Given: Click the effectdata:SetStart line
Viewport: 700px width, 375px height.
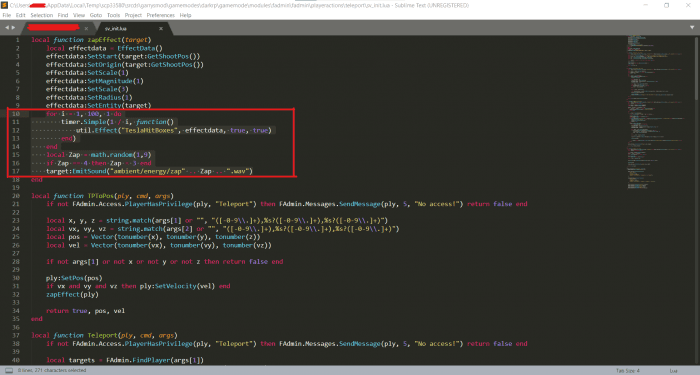Looking at the screenshot, I should [x=123, y=56].
